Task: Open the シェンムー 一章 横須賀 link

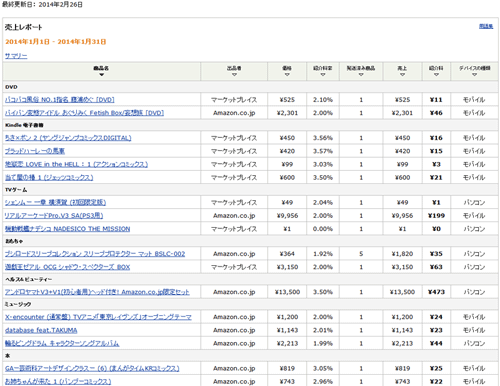Action: [55, 202]
